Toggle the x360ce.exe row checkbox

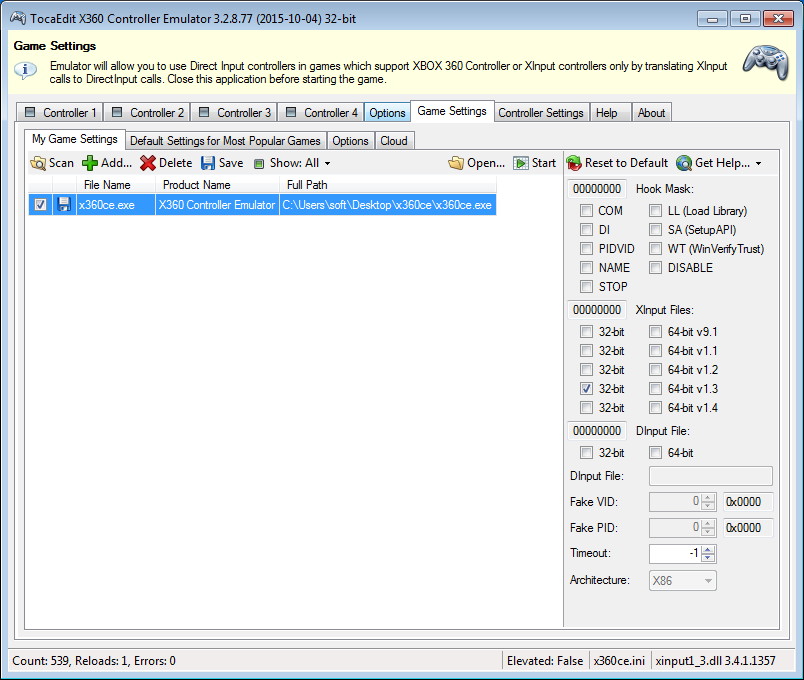(40, 205)
